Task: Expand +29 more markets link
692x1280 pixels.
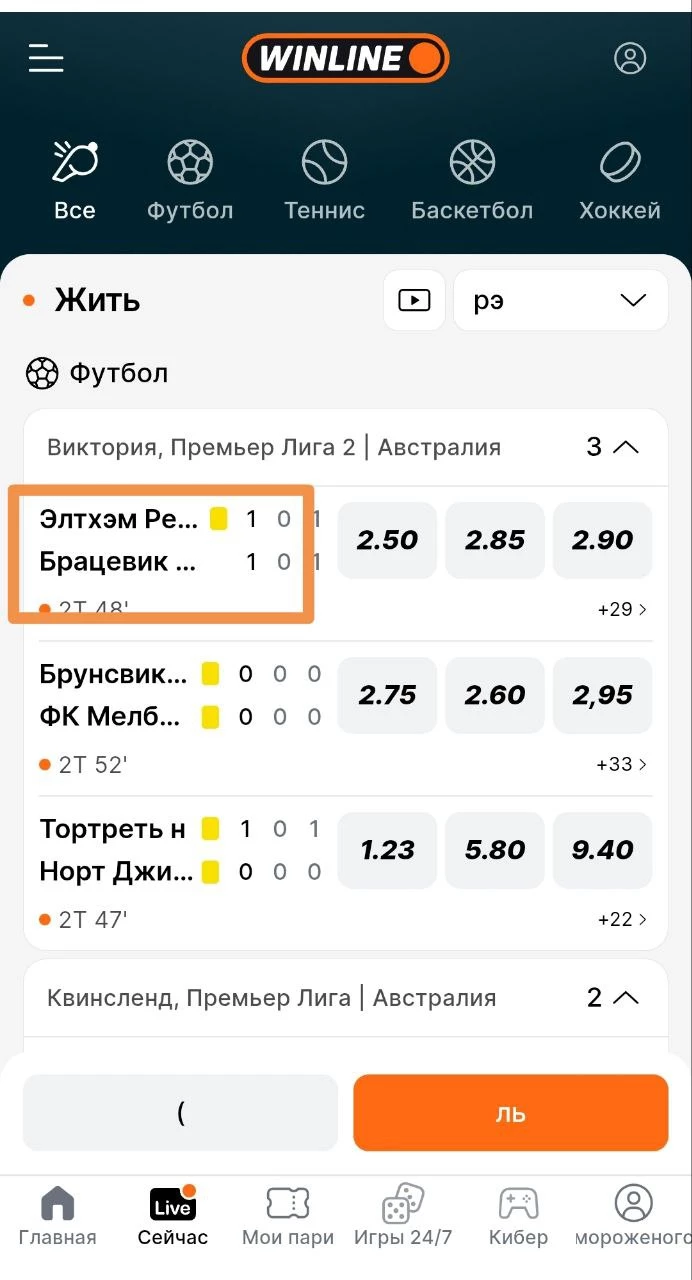Action: pyautogui.click(x=621, y=609)
